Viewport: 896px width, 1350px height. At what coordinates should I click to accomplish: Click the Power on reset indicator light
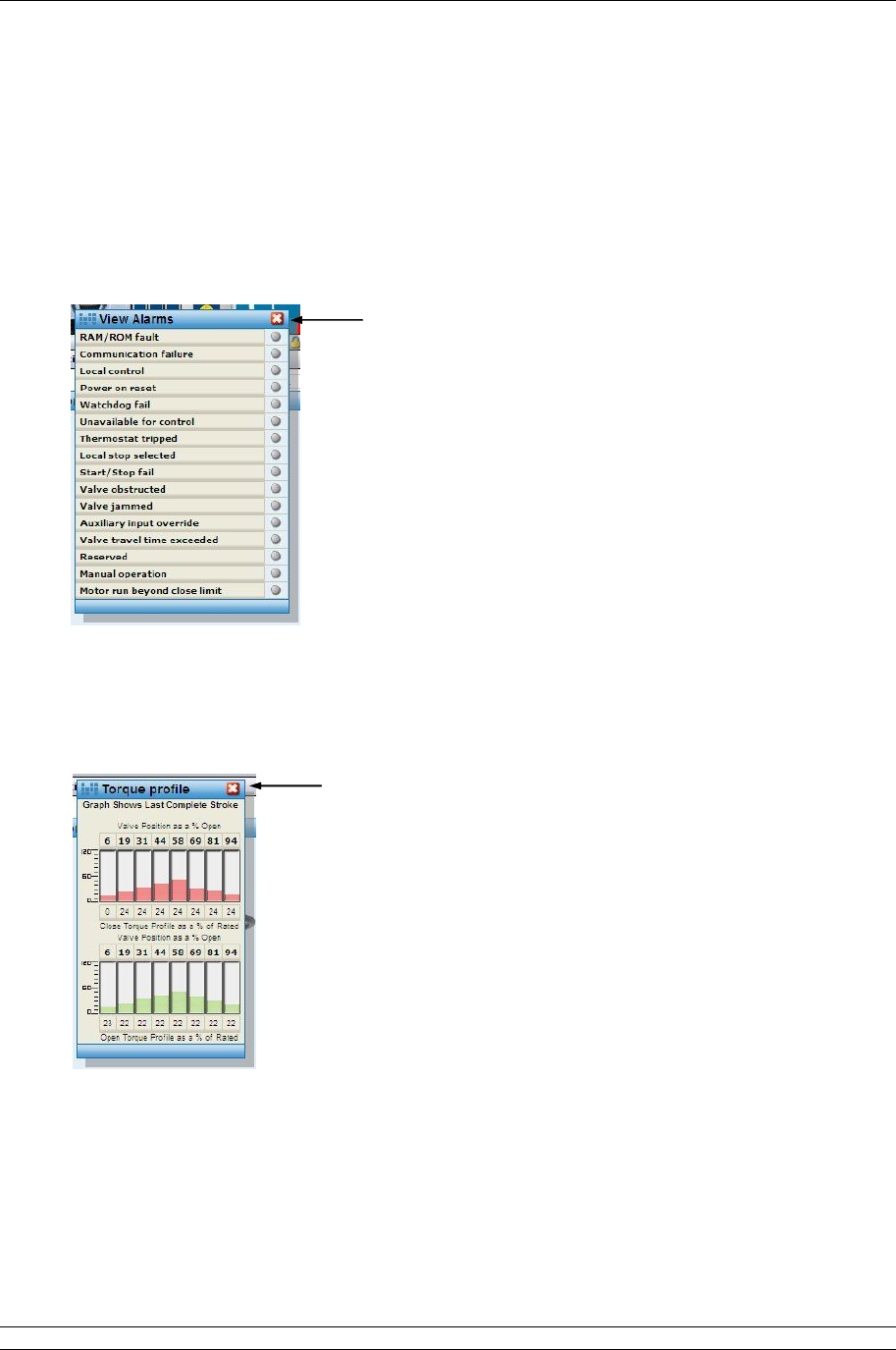coord(276,387)
